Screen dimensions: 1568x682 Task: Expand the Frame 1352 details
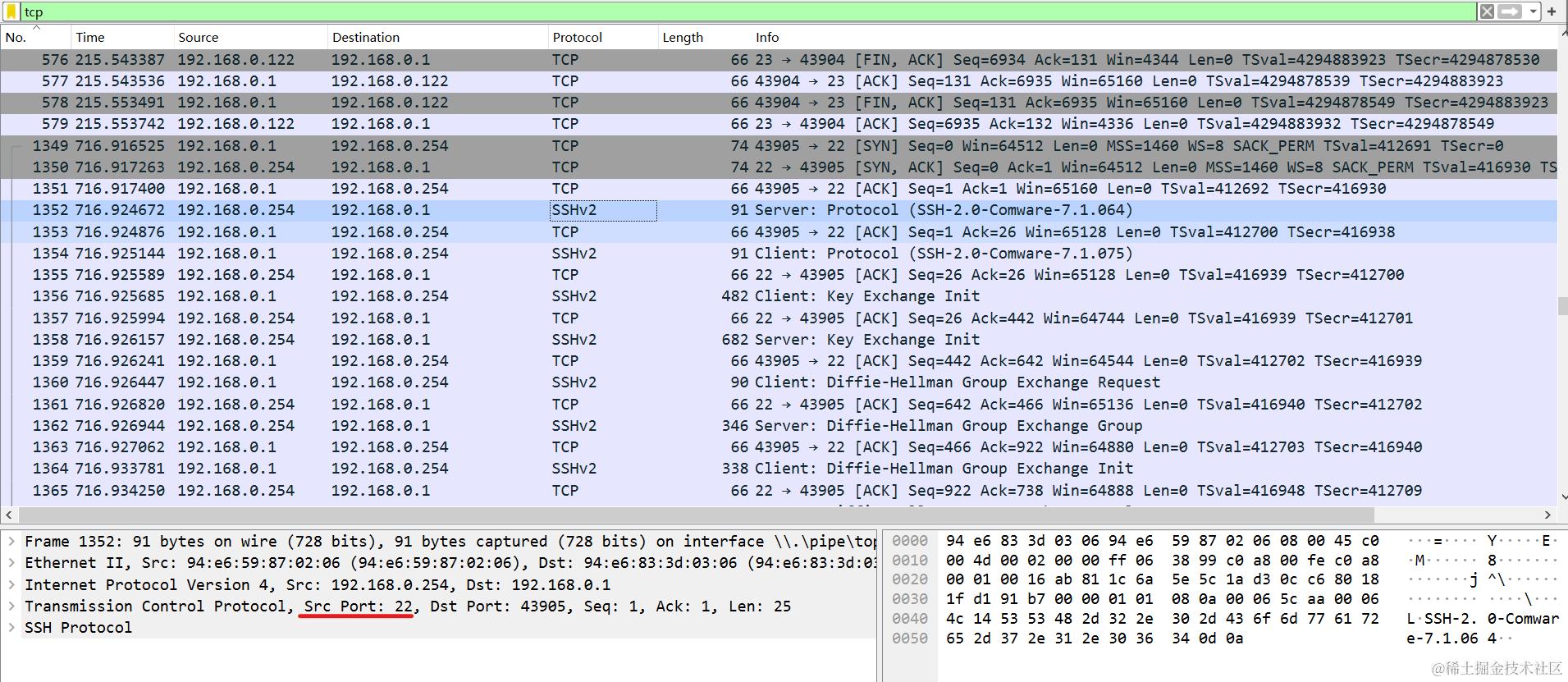coord(11,542)
